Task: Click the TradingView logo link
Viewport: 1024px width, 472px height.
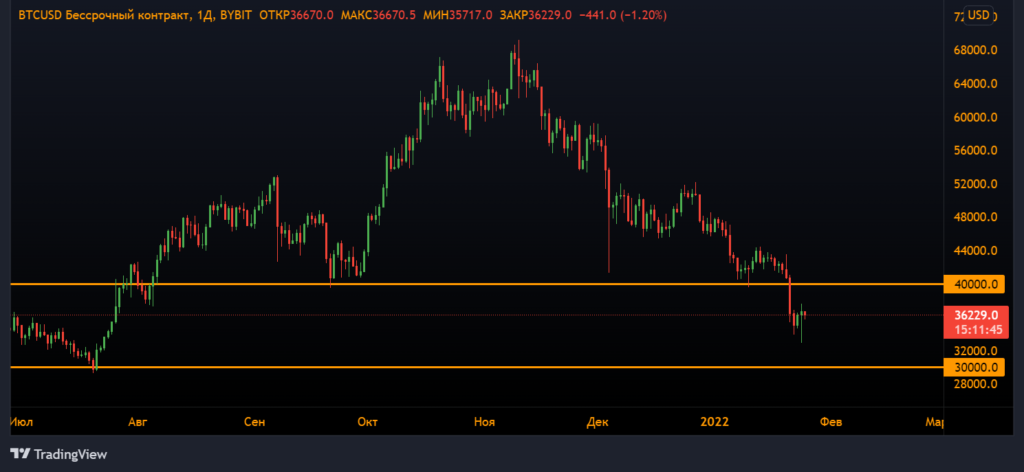Action: pos(59,454)
